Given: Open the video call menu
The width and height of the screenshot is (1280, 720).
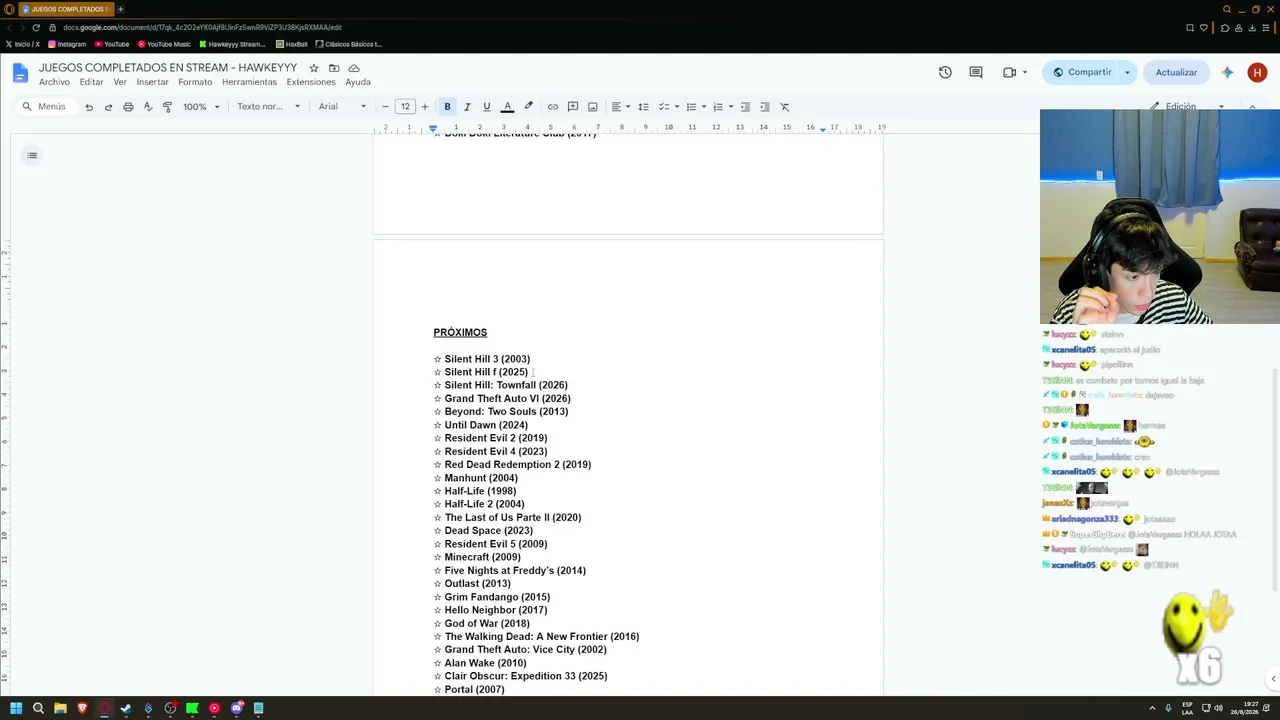Looking at the screenshot, I should (x=1014, y=72).
